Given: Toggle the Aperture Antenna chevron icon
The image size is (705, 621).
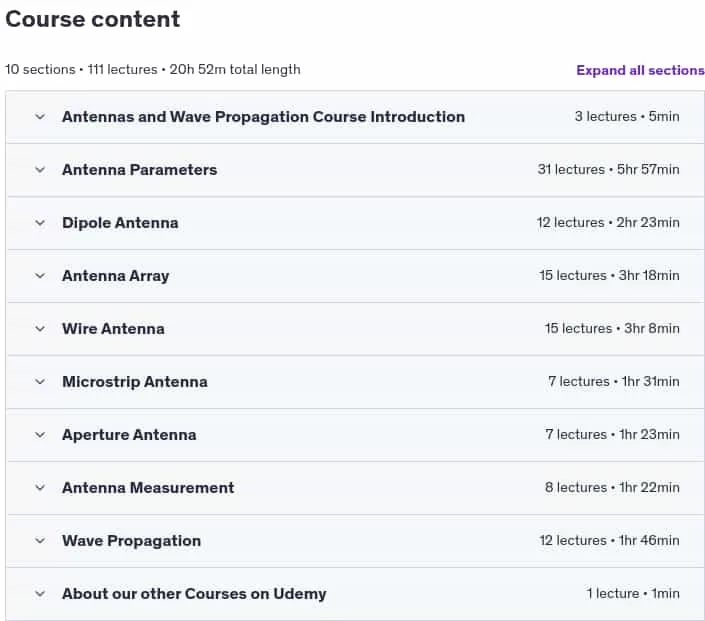Looking at the screenshot, I should coord(40,435).
